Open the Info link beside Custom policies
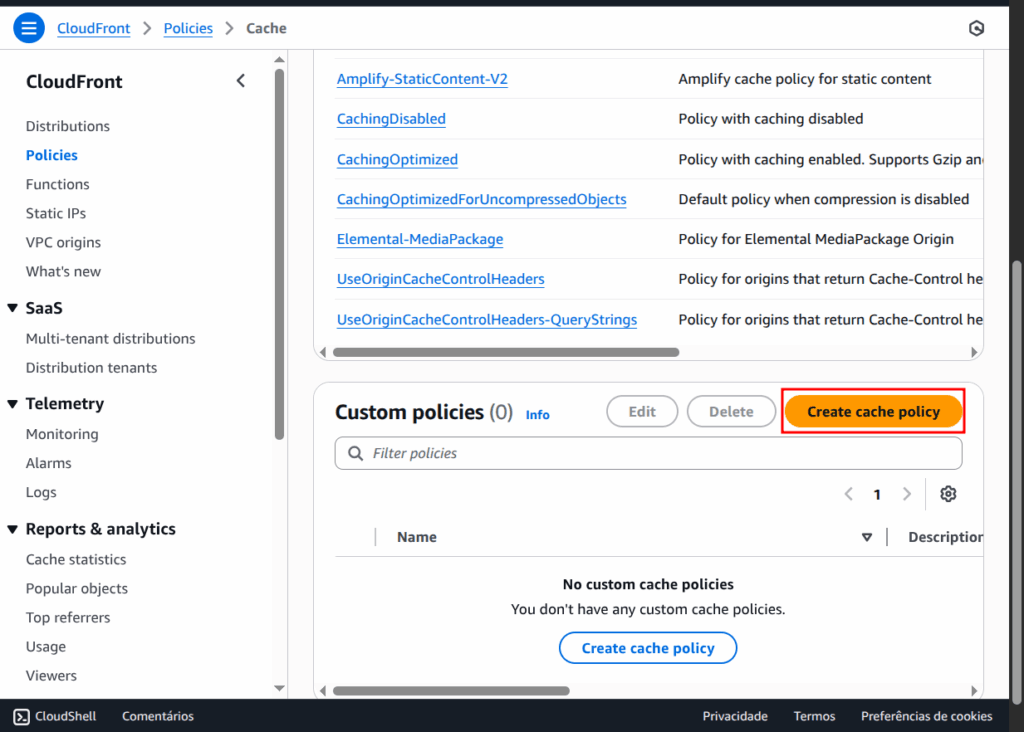 (x=537, y=414)
